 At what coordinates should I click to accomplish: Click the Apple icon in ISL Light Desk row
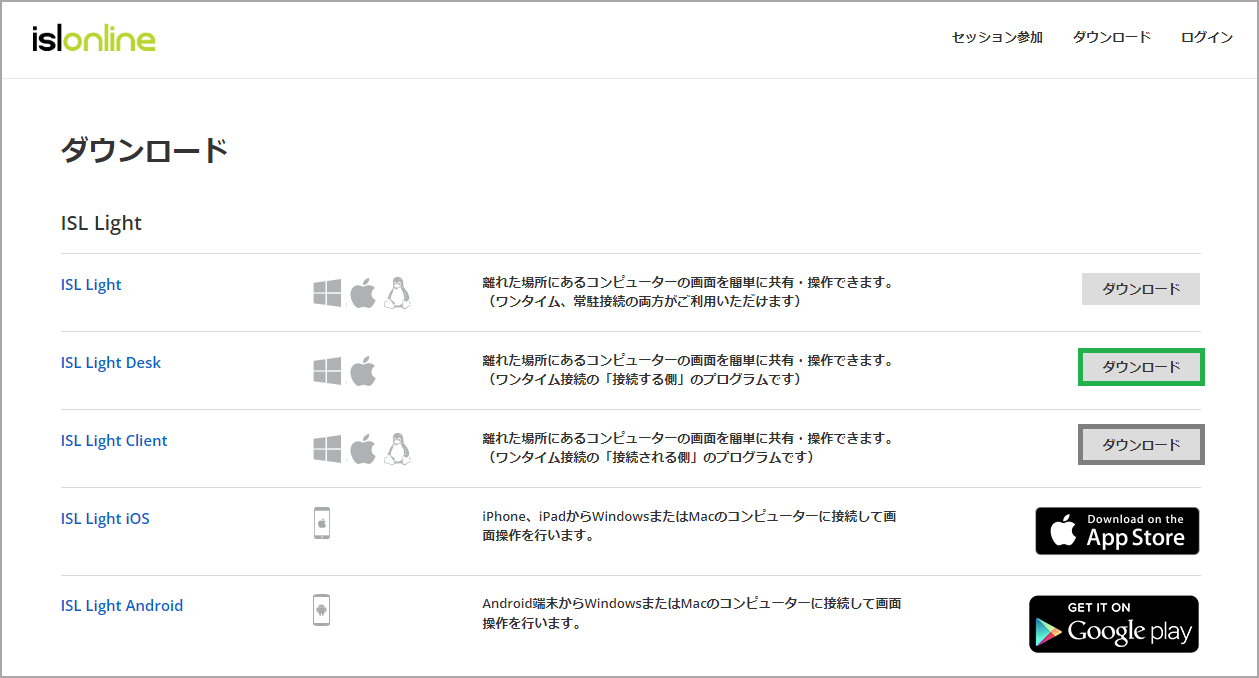362,370
